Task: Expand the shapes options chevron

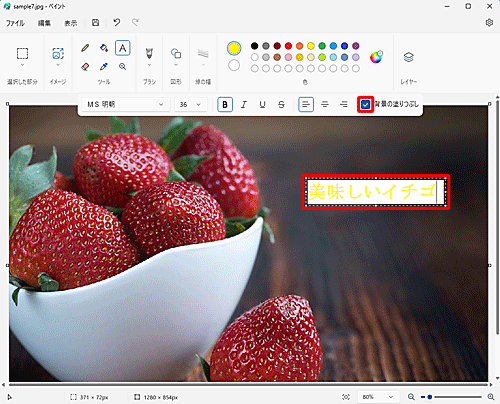Action: pos(176,65)
